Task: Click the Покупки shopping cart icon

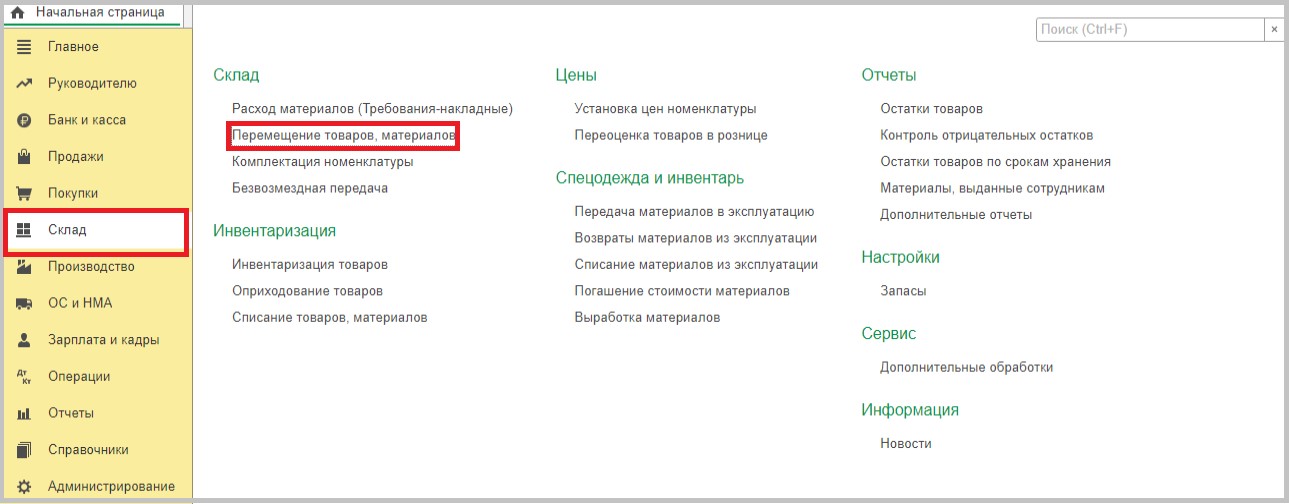Action: [25, 193]
